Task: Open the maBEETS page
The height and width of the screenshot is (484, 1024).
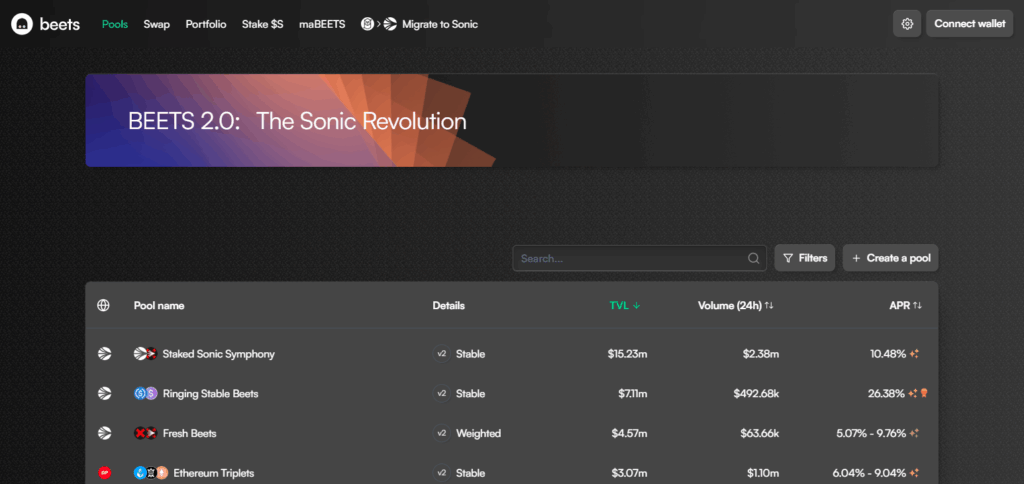Action: coord(322,24)
